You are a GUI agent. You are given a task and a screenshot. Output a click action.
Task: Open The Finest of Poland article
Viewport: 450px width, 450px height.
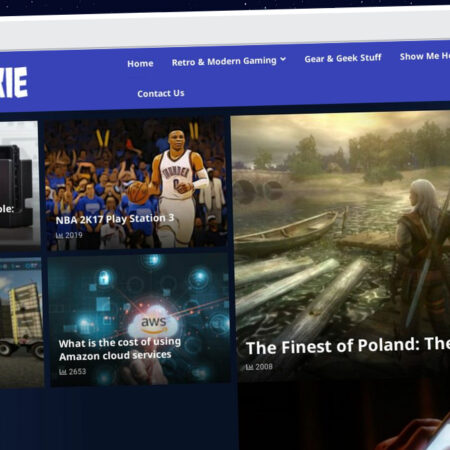click(x=348, y=346)
